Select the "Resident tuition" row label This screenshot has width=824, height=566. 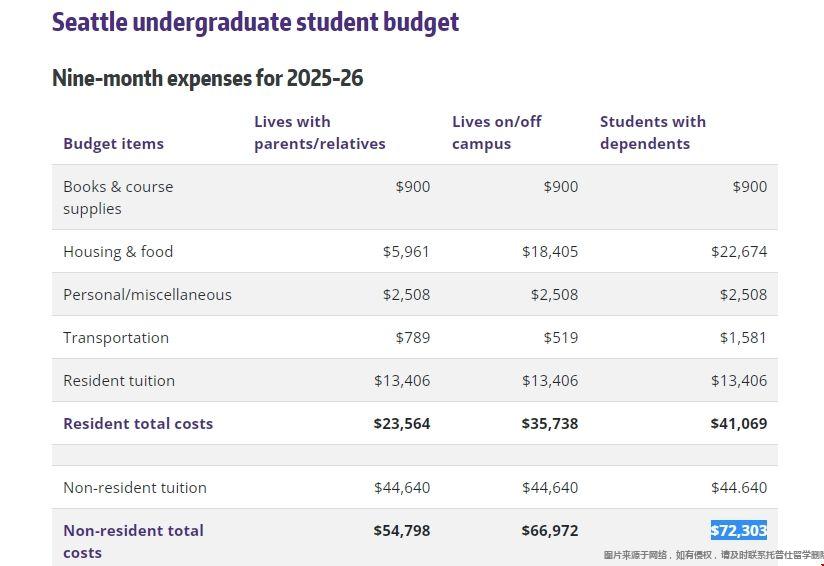coord(119,380)
